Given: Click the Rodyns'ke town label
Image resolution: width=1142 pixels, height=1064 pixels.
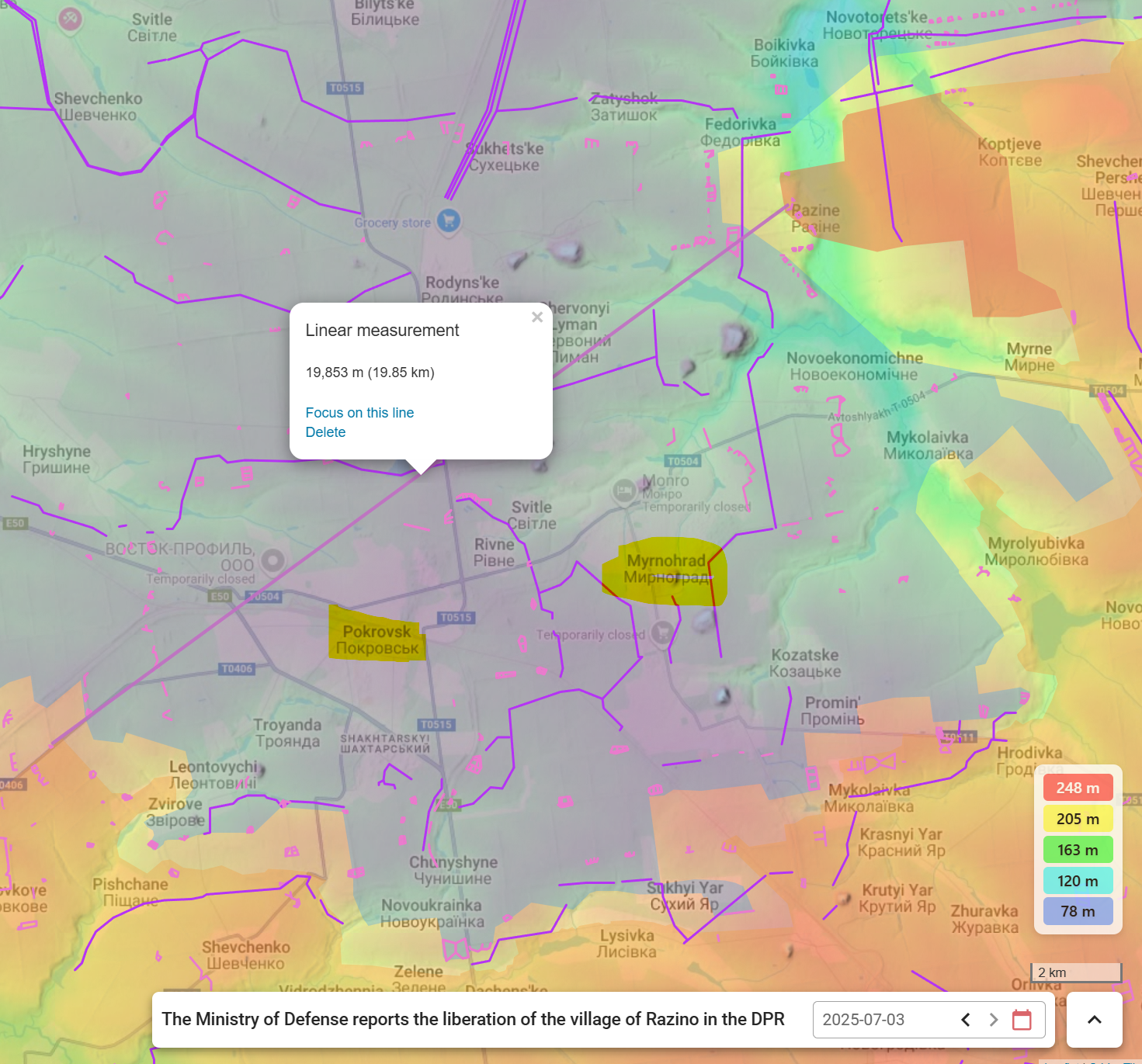Looking at the screenshot, I should tap(462, 290).
